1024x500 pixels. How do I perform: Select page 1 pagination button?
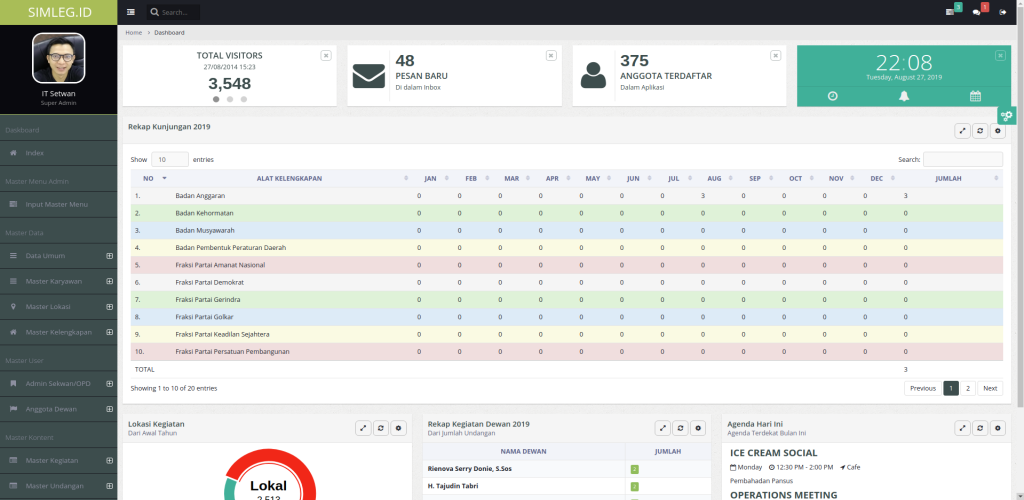click(951, 388)
